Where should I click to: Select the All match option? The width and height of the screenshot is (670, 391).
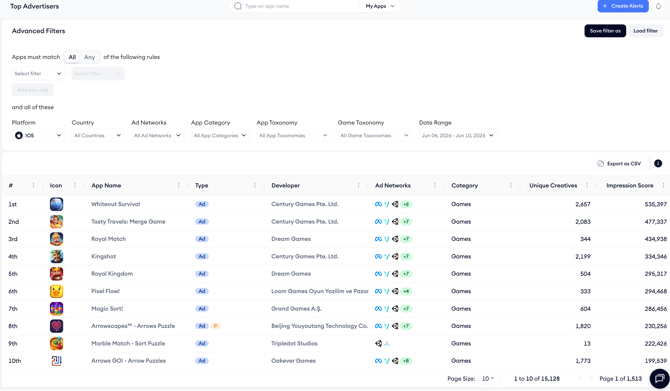pos(72,57)
